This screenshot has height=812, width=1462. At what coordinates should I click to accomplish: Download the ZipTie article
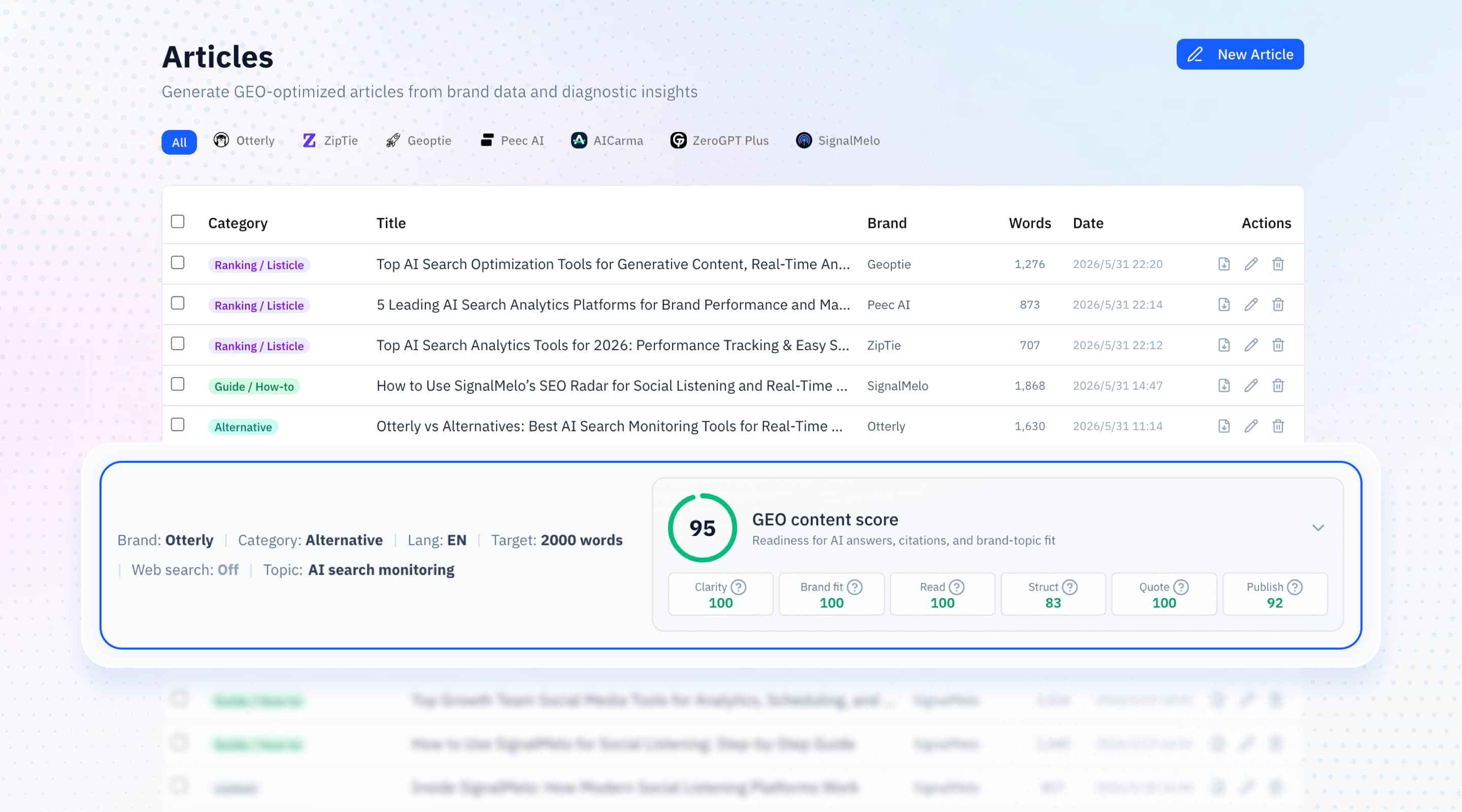coord(1223,345)
